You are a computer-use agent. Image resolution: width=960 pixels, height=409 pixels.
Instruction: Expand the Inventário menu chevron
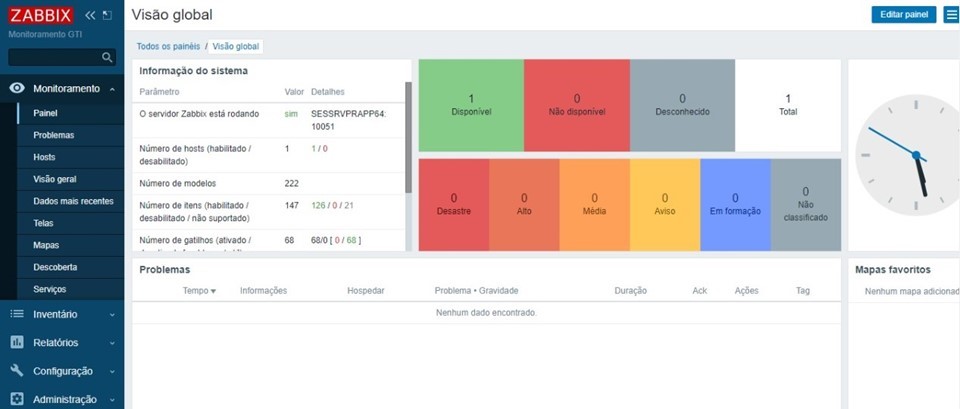pyautogui.click(x=112, y=314)
